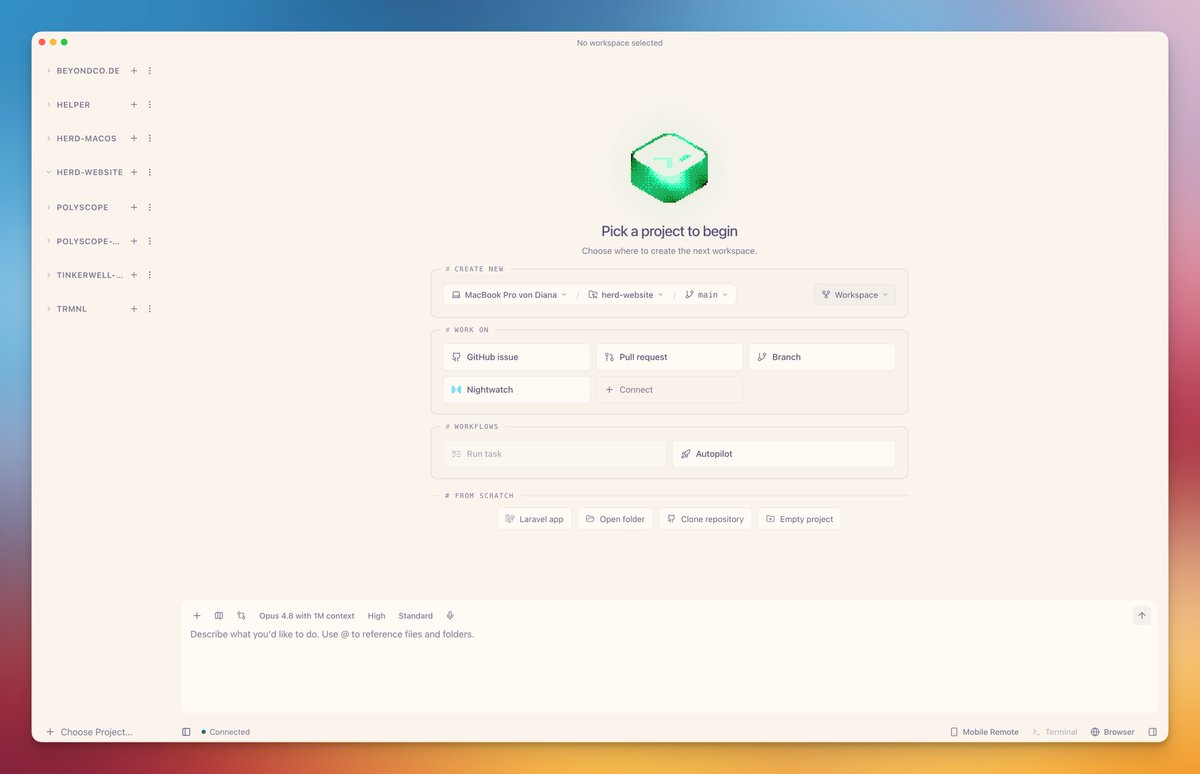Image resolution: width=1200 pixels, height=774 pixels.
Task: Create an Empty project
Action: click(x=799, y=519)
